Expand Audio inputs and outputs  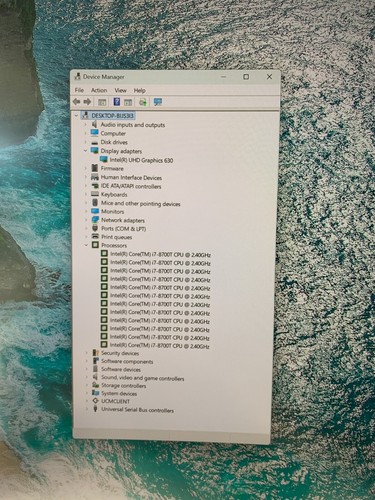click(85, 125)
